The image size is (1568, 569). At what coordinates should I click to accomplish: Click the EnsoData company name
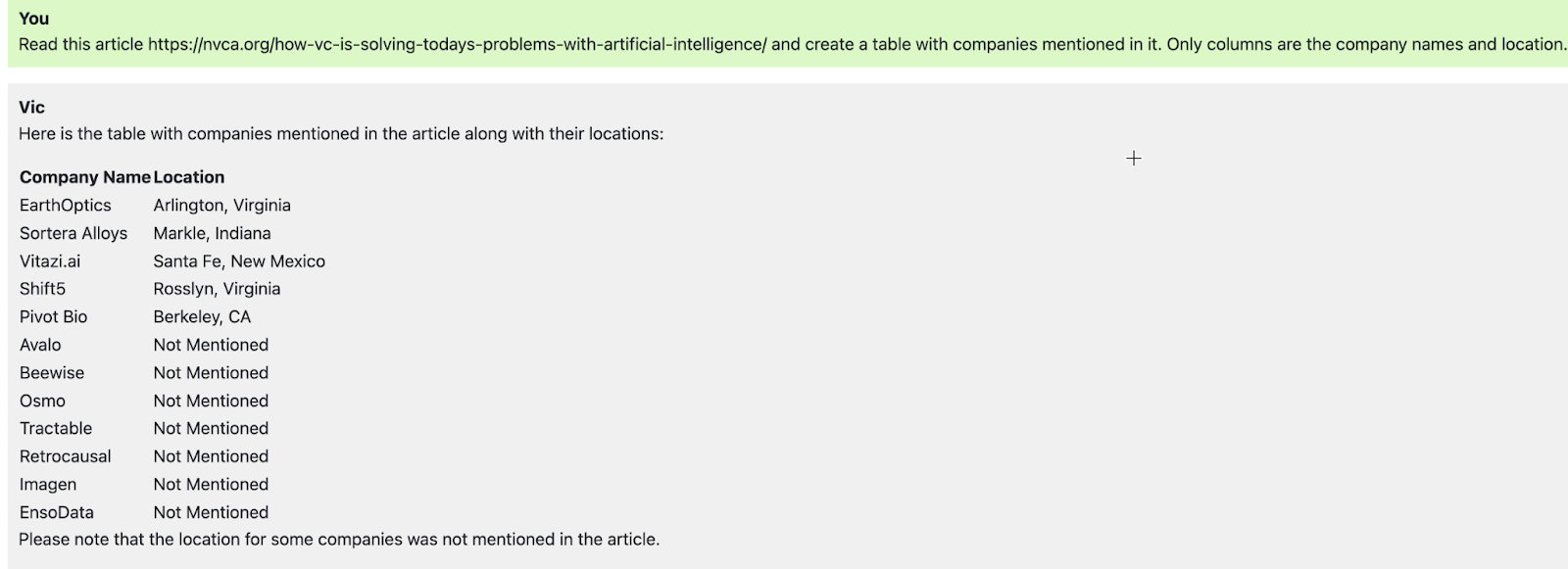pos(57,512)
